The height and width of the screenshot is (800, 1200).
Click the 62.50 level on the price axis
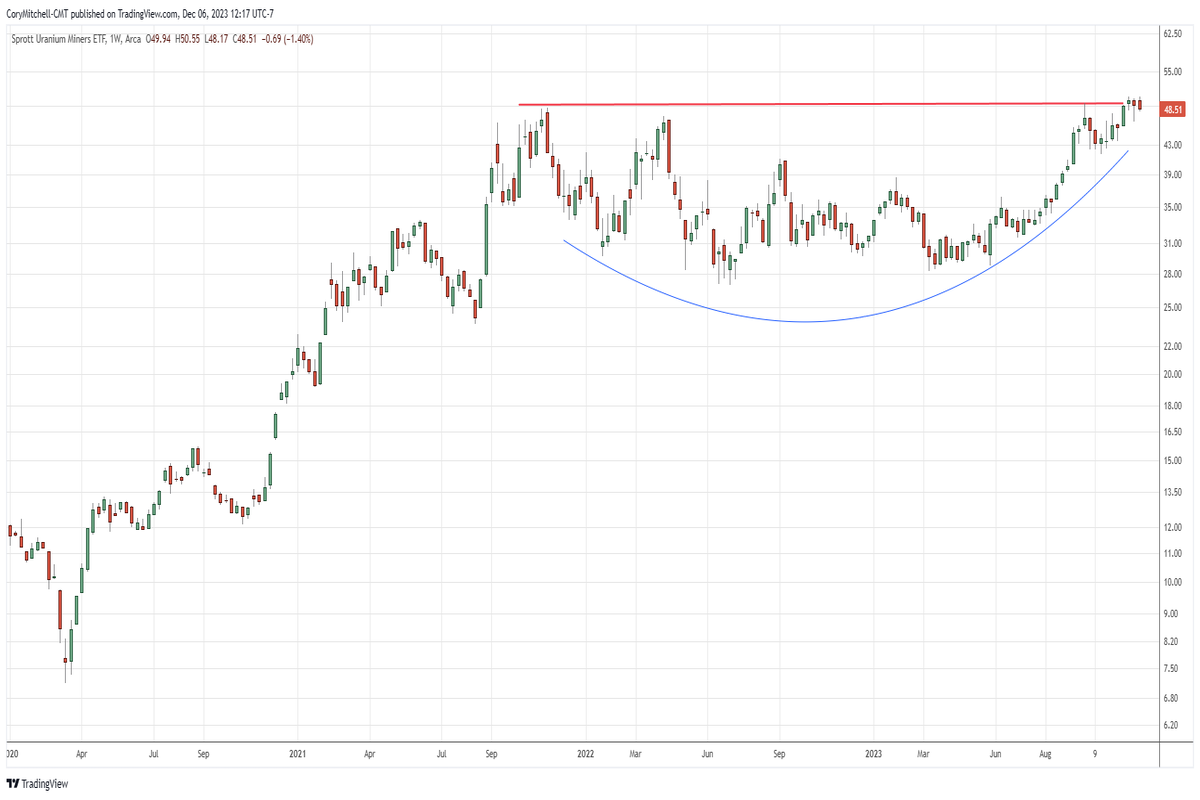1173,33
